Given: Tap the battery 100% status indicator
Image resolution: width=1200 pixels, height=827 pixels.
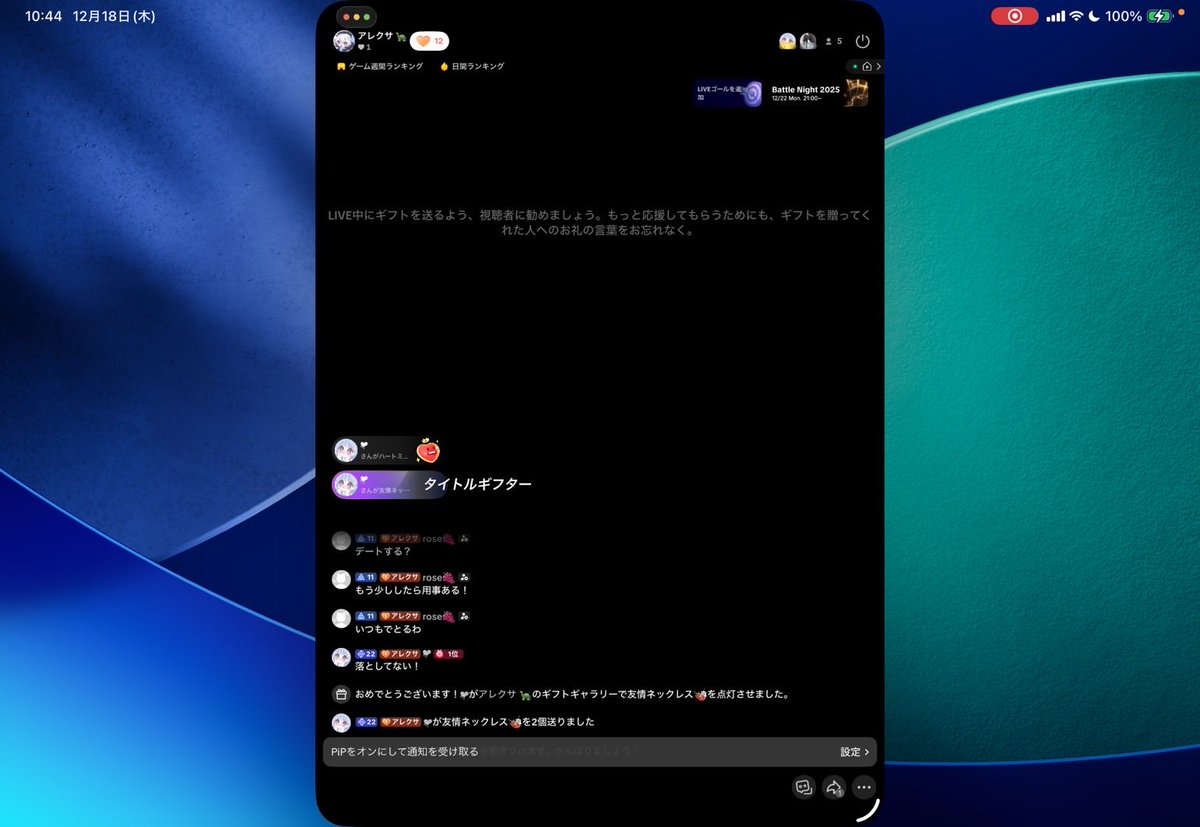Looking at the screenshot, I should tap(1139, 16).
